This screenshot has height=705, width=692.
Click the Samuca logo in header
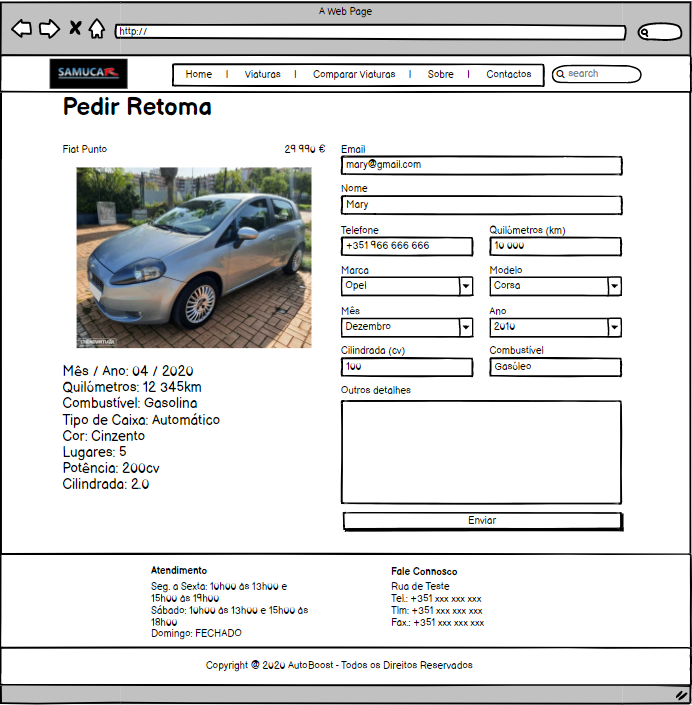click(89, 74)
